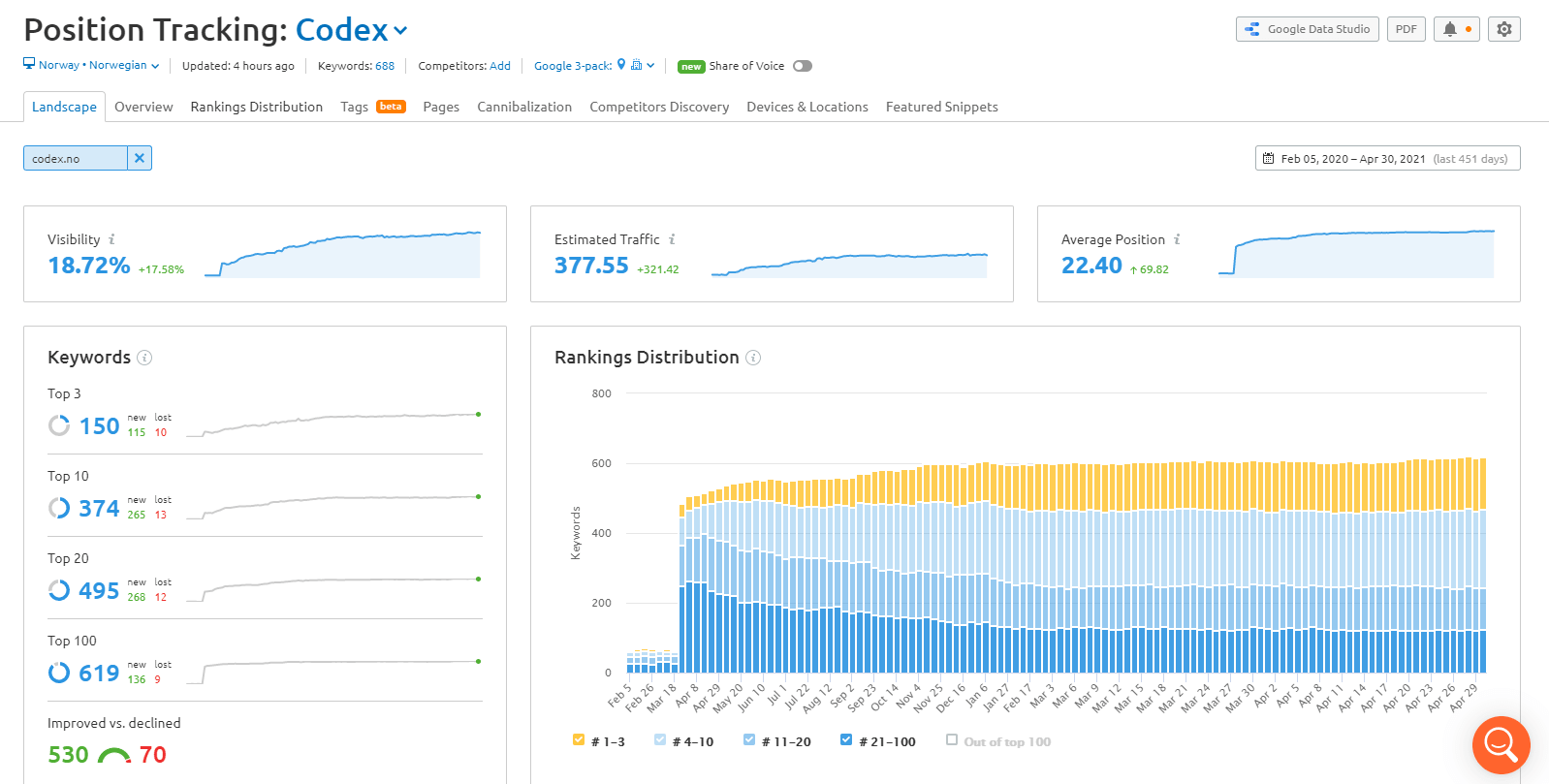Uncheck the # 1–3 legend checkbox

click(579, 739)
